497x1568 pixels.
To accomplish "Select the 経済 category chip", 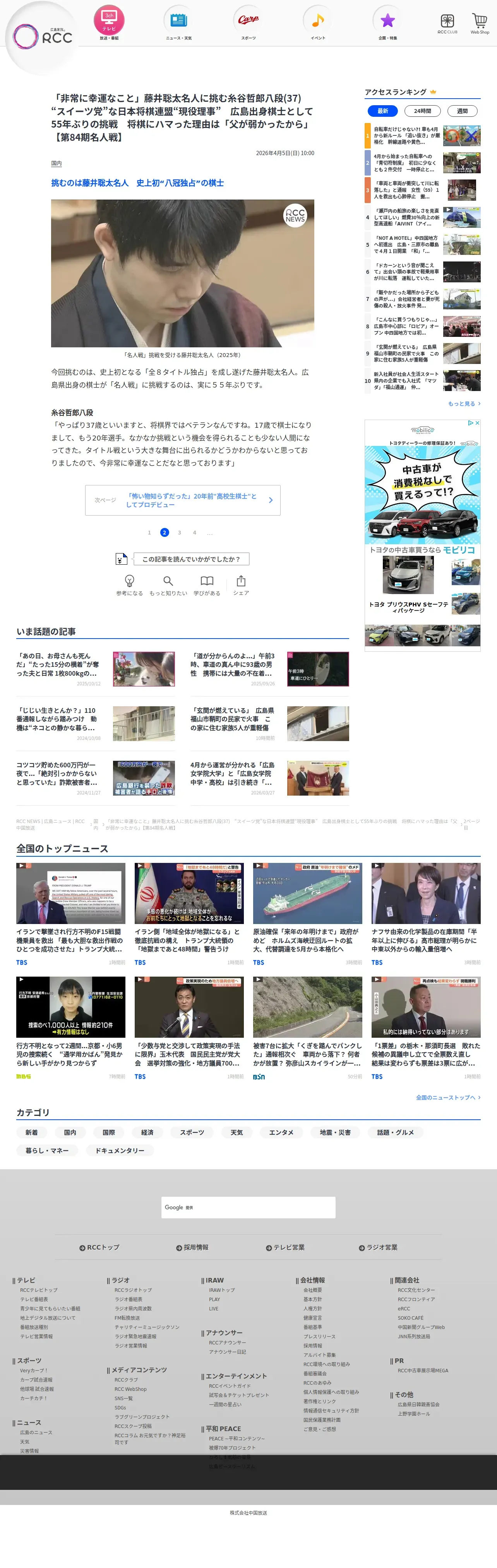I will pos(147,1132).
